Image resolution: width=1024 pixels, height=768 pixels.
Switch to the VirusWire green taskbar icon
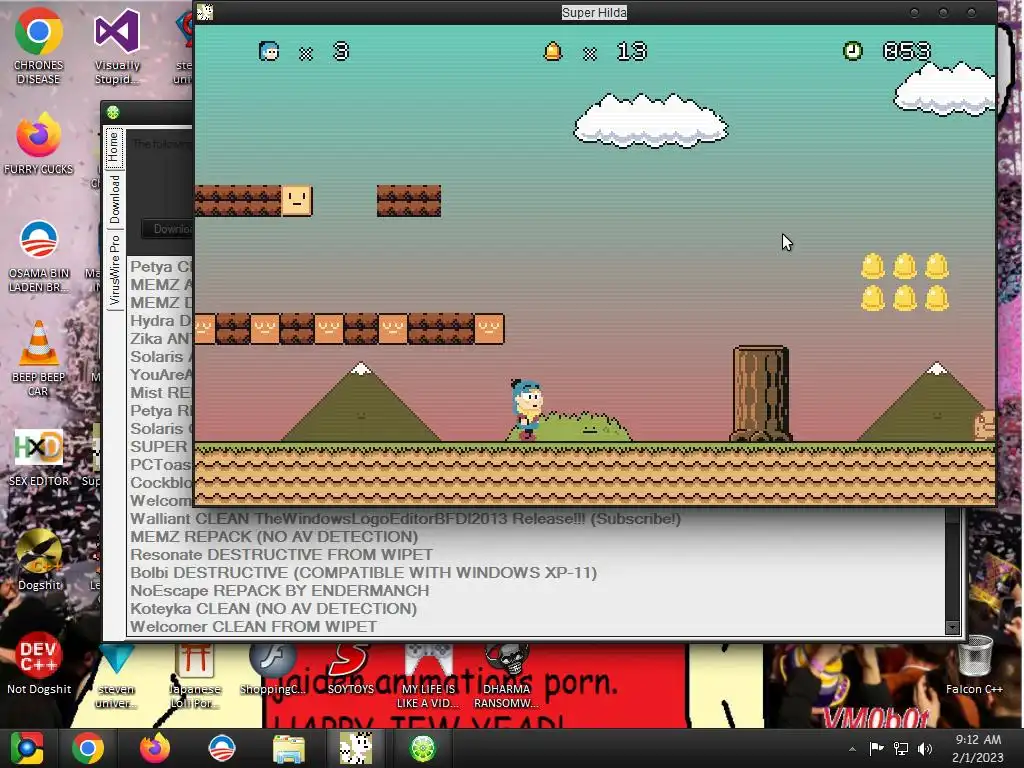423,748
